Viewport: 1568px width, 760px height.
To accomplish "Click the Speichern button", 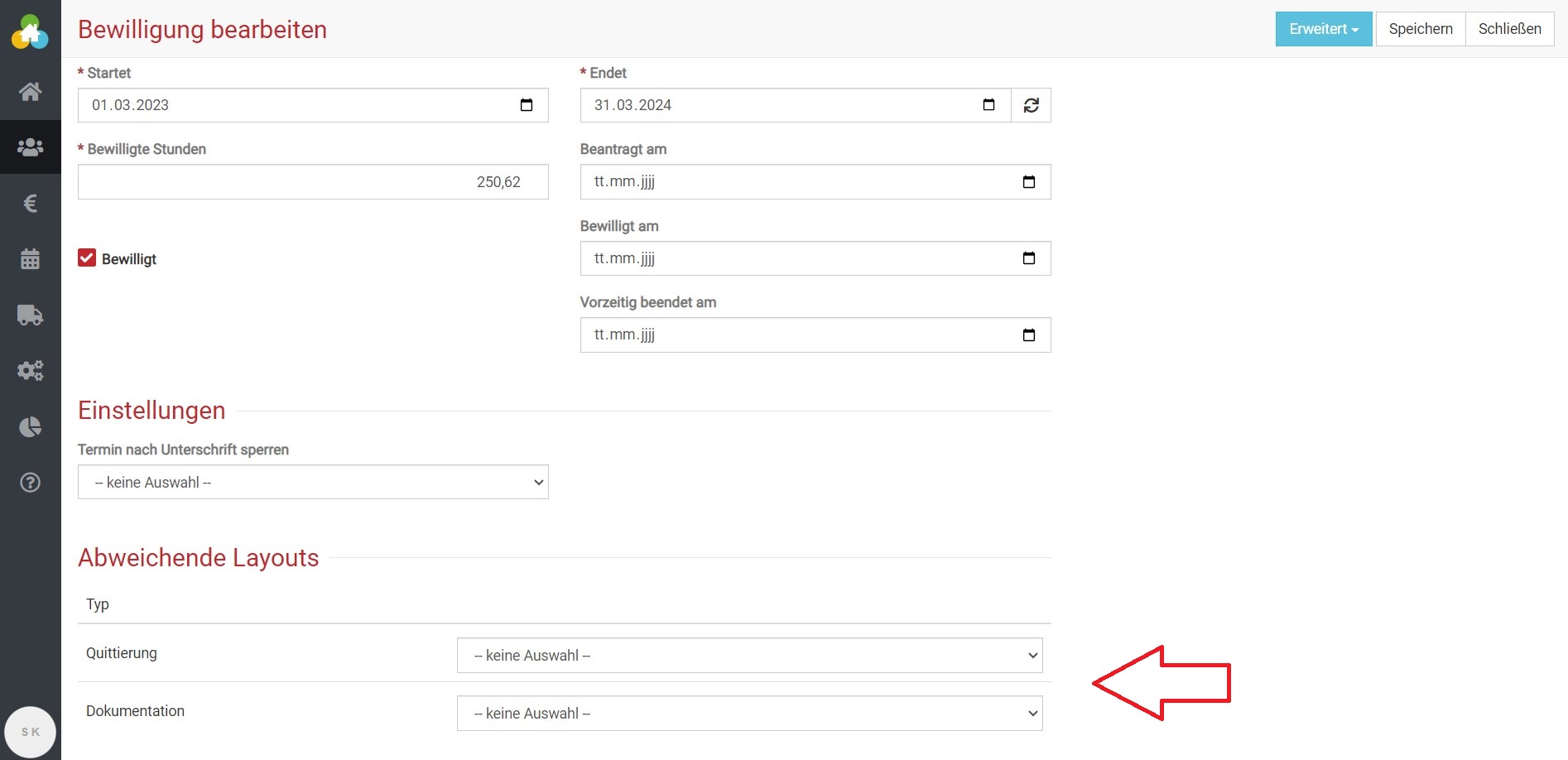I will (x=1420, y=29).
